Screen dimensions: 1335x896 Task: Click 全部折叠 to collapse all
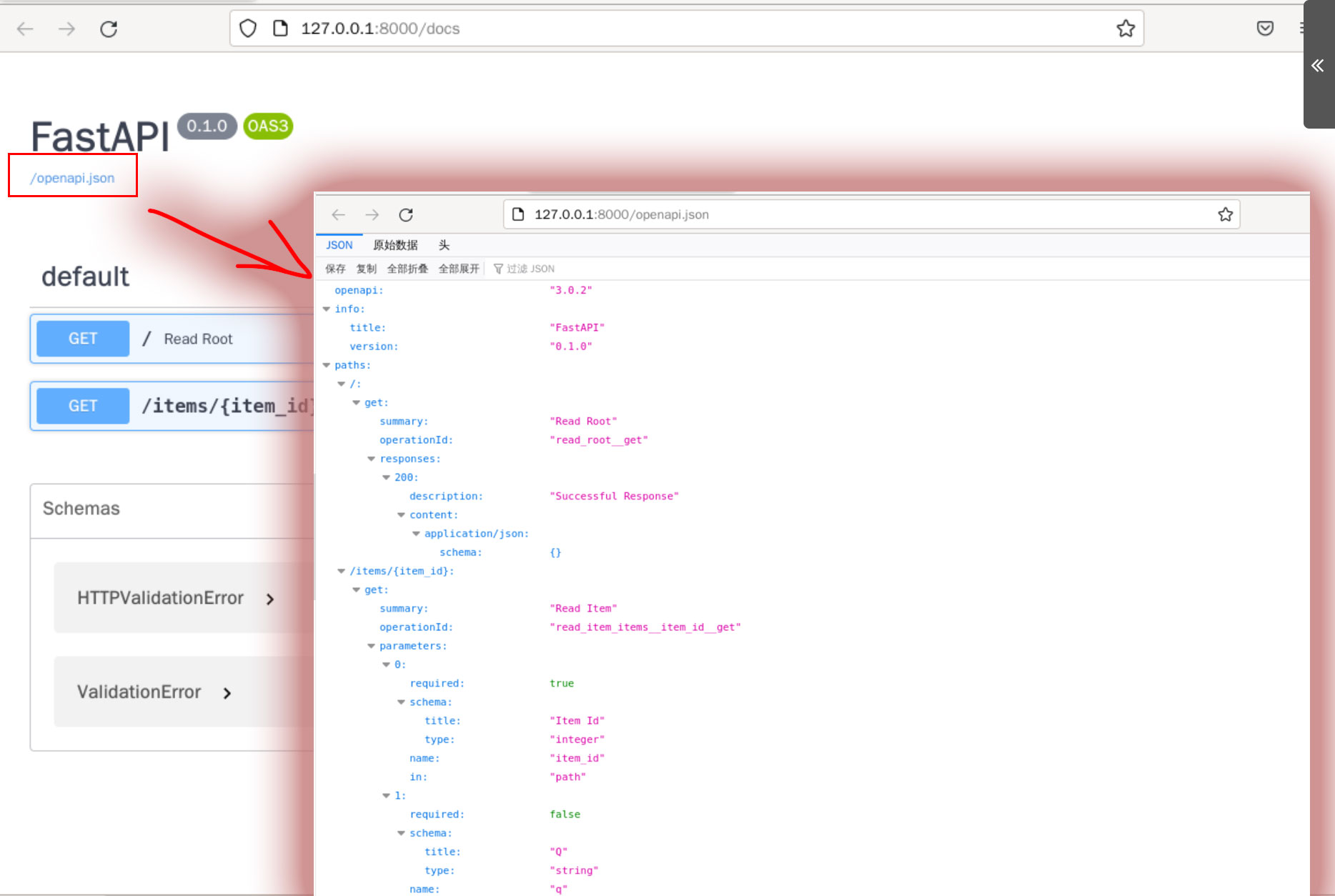point(407,269)
